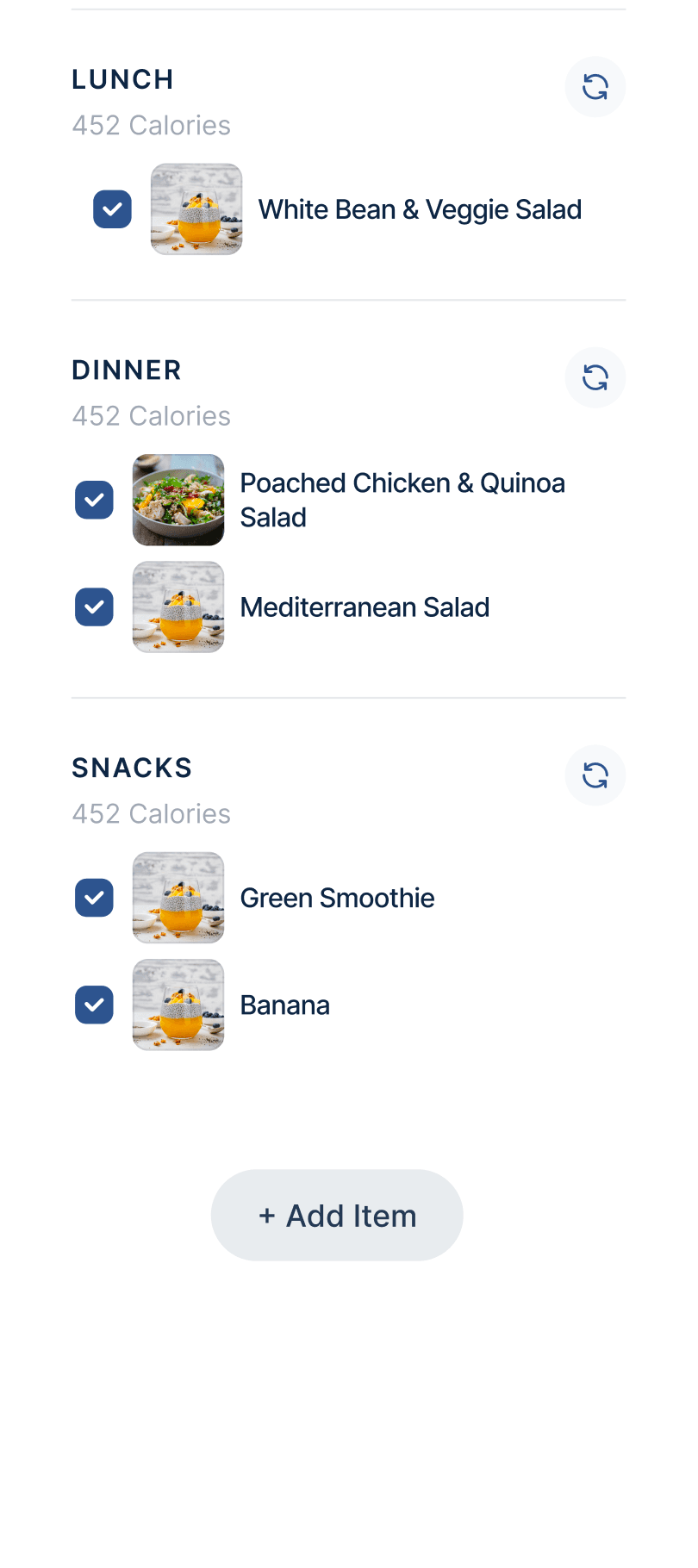Select the Banana snack name

(x=284, y=1005)
